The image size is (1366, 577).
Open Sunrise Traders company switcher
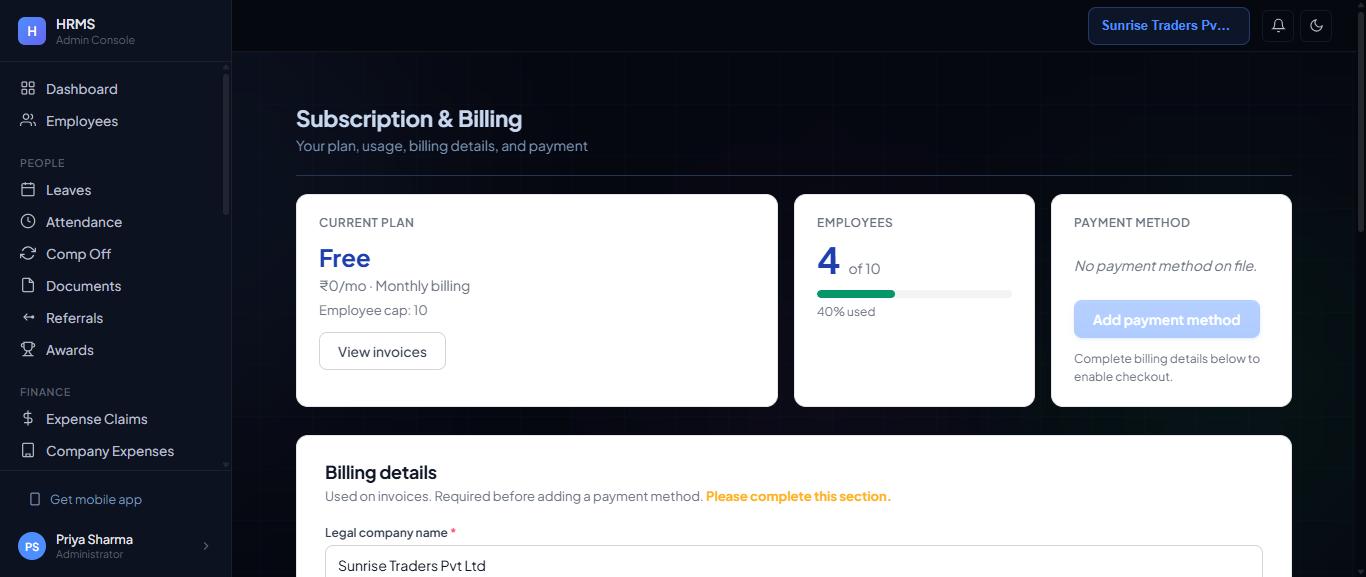pyautogui.click(x=1169, y=26)
